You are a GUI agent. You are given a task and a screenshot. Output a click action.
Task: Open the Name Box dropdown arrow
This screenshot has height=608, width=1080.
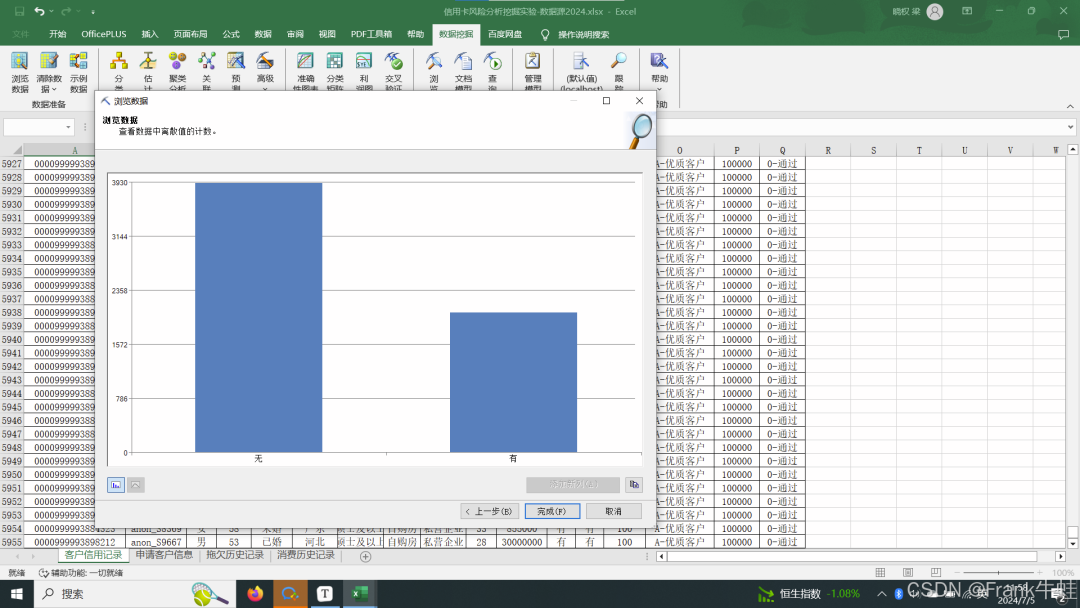tap(69, 127)
